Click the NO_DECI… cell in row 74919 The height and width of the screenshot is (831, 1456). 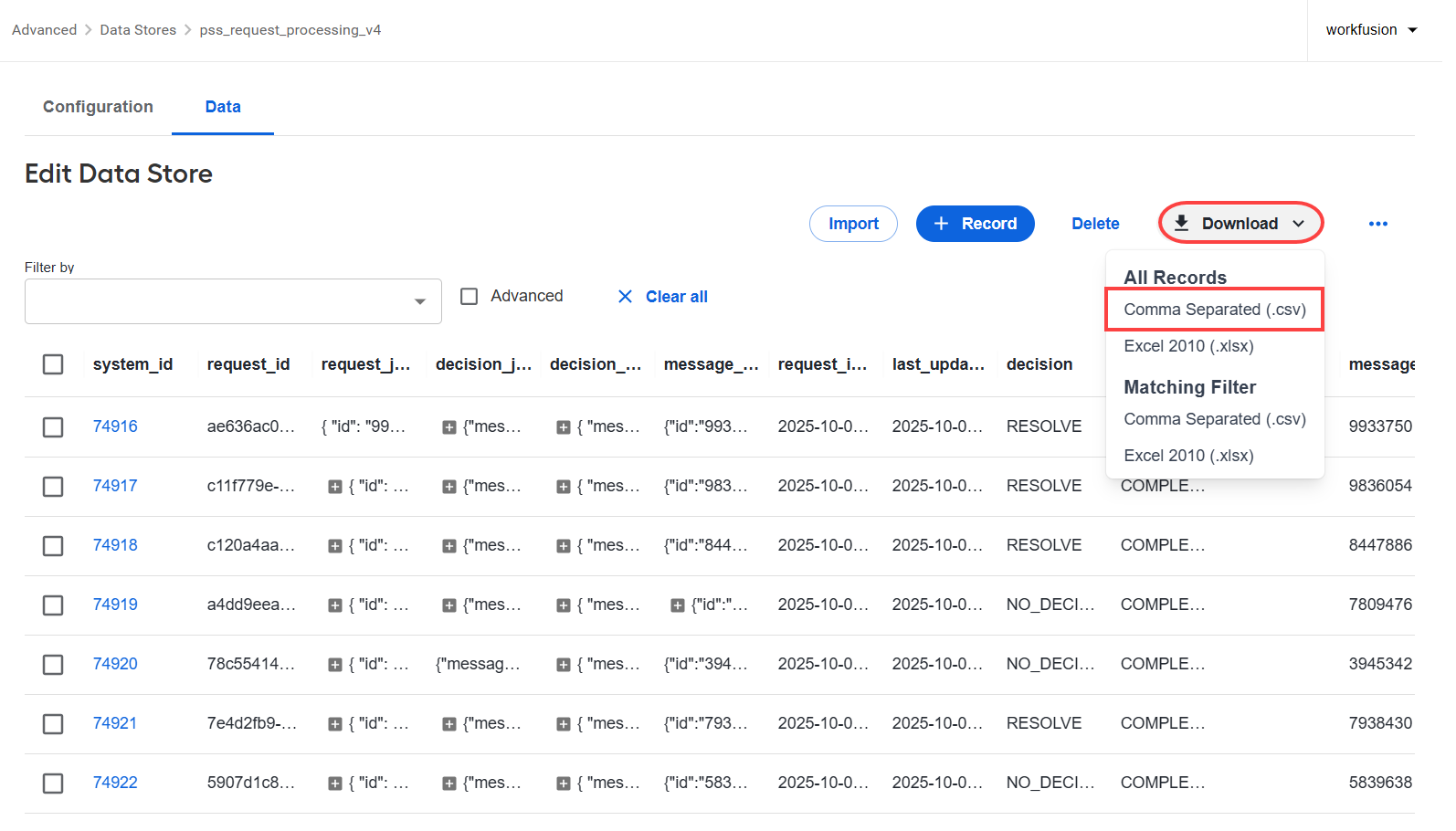coord(1050,605)
